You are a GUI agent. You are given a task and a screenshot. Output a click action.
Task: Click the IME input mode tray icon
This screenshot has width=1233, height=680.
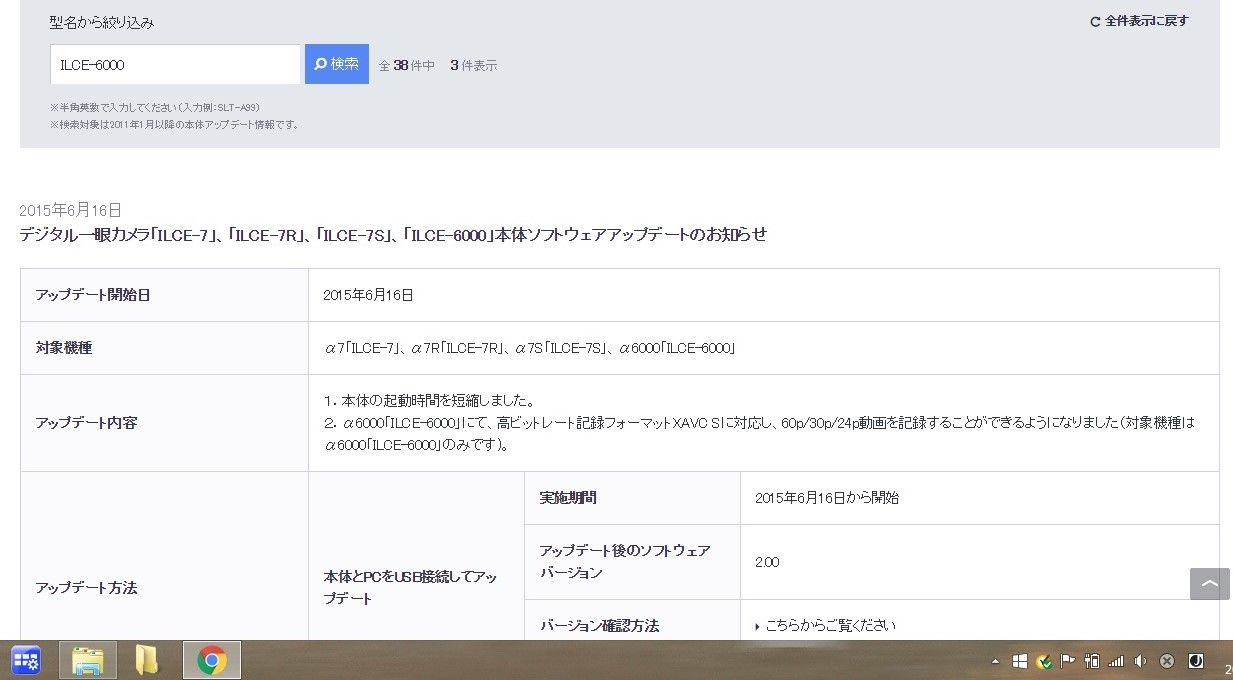click(1196, 661)
